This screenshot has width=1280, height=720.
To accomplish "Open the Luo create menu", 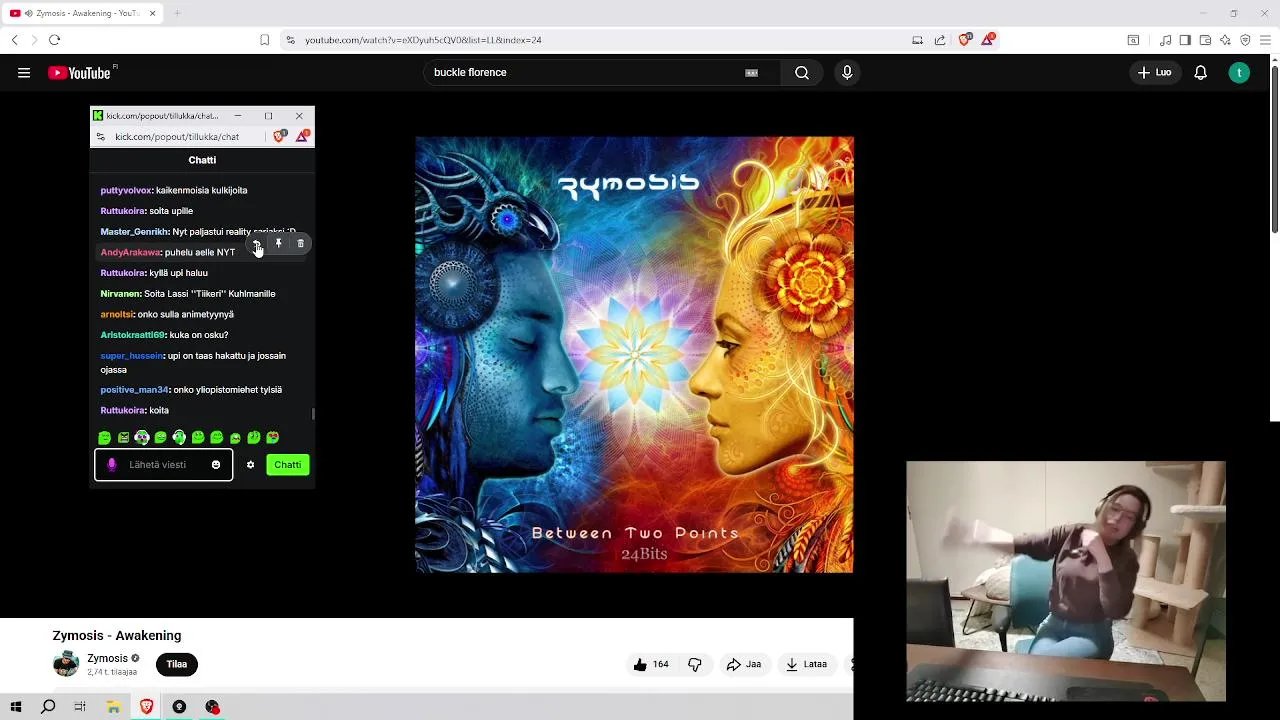I will tap(1154, 72).
